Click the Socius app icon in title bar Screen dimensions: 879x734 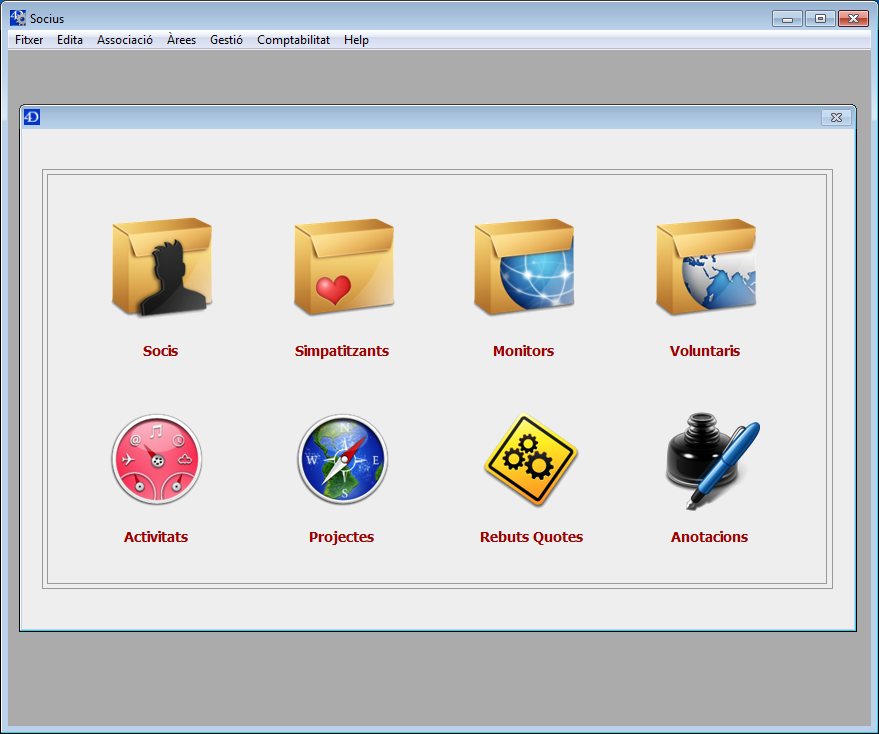17,18
